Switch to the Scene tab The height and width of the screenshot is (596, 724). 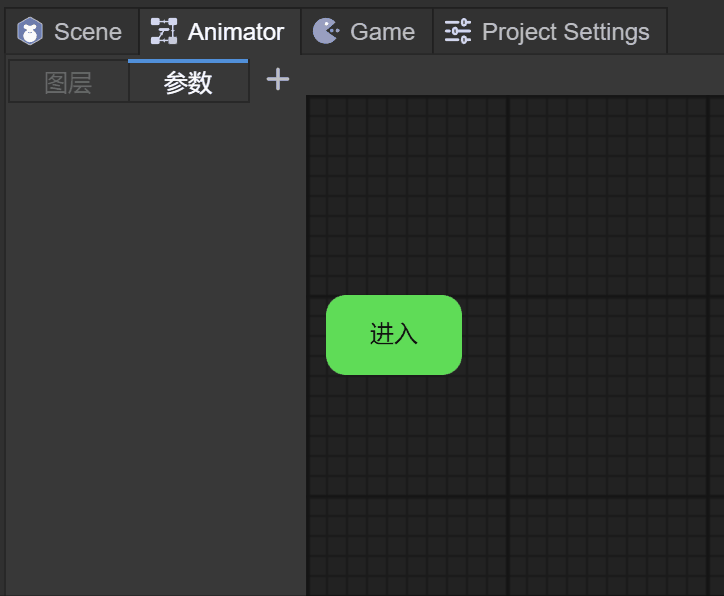[x=87, y=32]
